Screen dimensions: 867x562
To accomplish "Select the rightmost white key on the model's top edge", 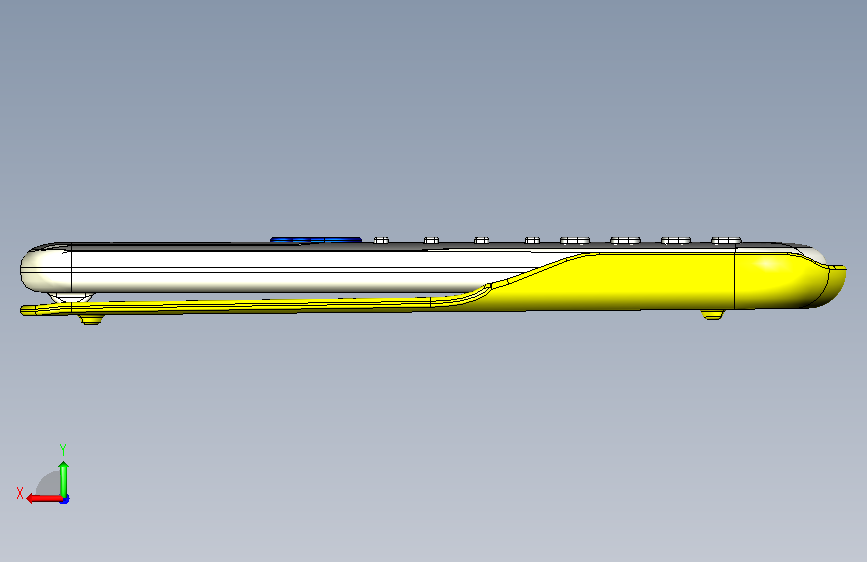I will click(x=726, y=240).
